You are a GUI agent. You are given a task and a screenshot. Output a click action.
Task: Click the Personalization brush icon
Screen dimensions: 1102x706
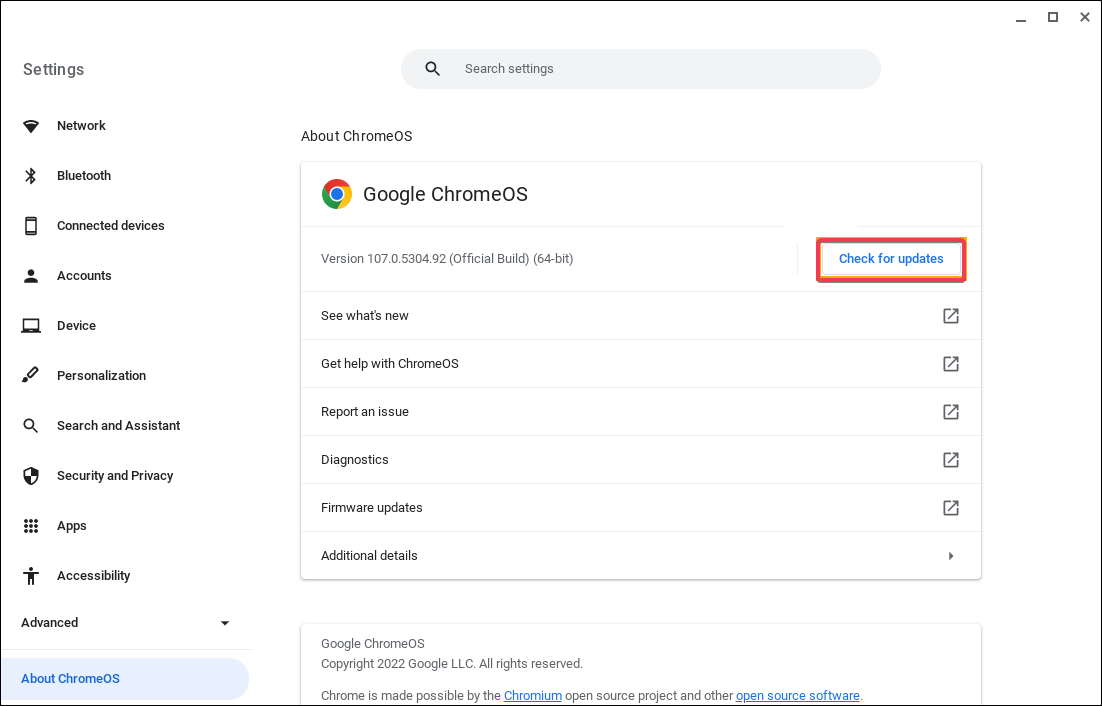30,375
